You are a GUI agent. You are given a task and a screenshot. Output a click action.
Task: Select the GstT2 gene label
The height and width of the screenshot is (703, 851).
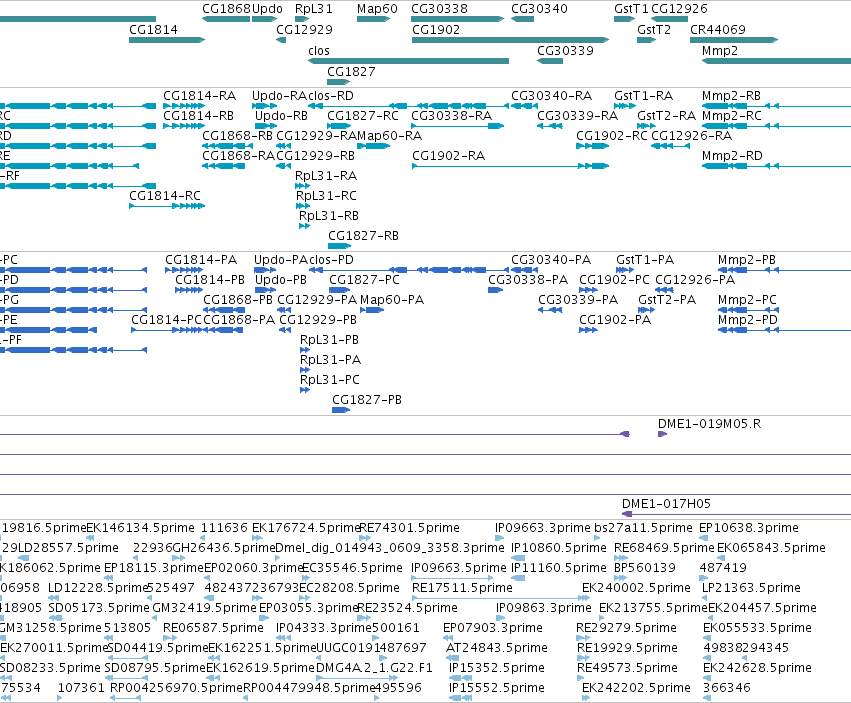click(654, 29)
